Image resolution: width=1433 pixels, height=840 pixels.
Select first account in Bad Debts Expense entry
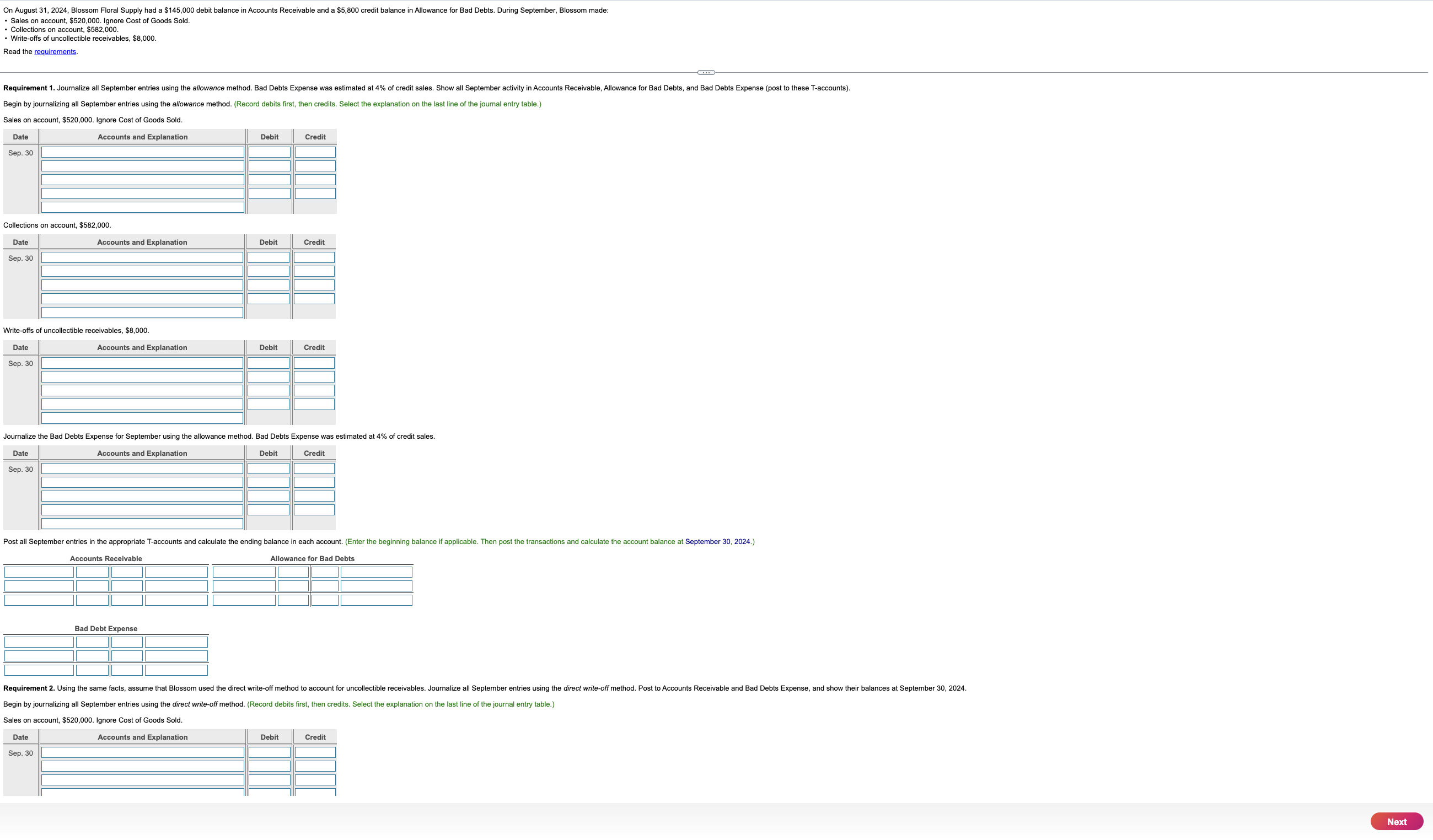(142, 469)
